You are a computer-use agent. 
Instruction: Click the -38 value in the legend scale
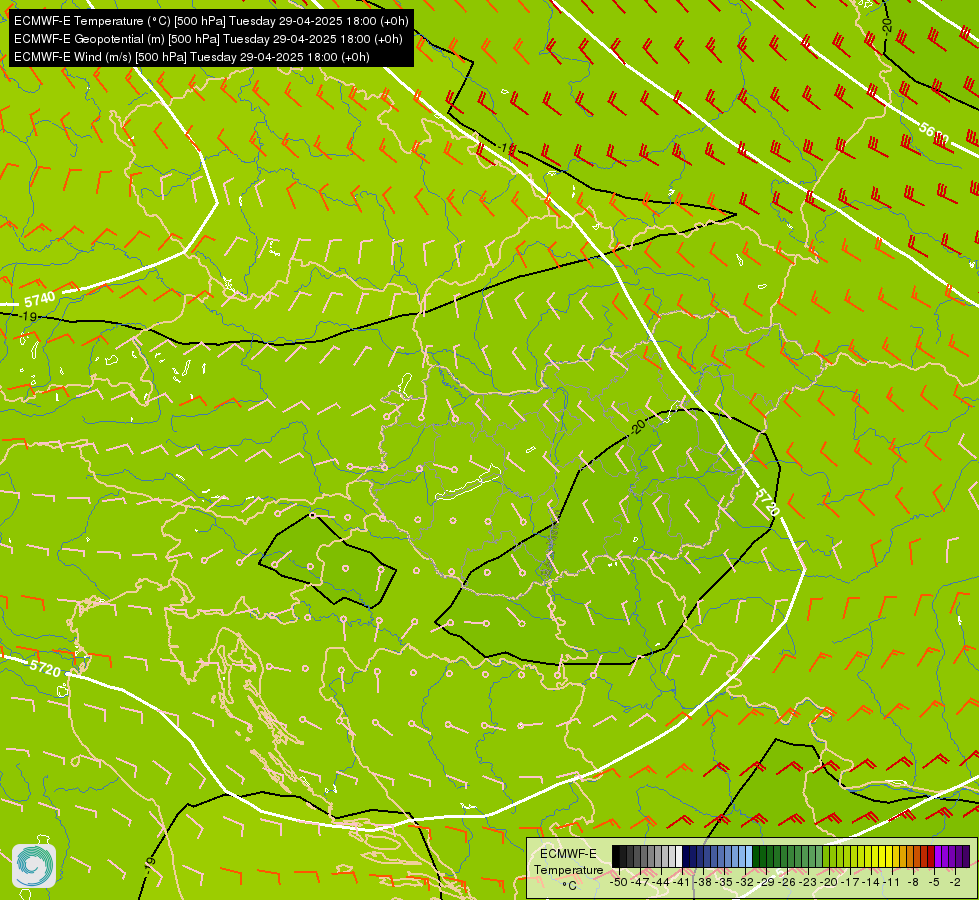pos(702,882)
